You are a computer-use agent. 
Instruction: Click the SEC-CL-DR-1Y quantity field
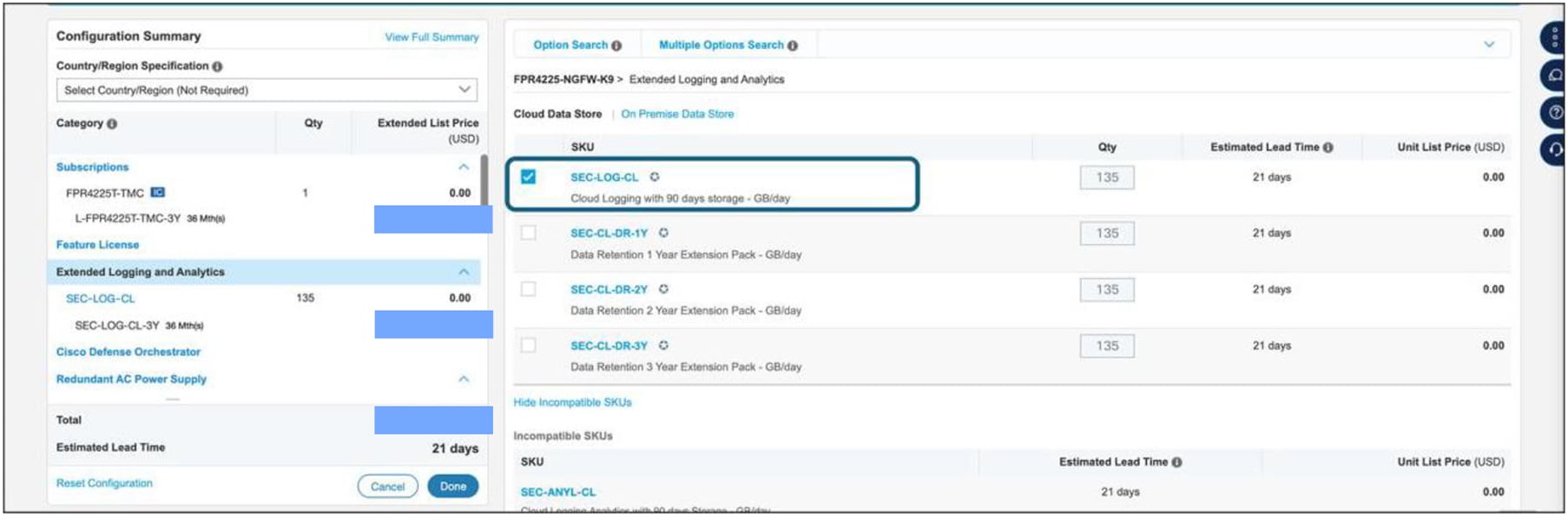[x=1107, y=234]
